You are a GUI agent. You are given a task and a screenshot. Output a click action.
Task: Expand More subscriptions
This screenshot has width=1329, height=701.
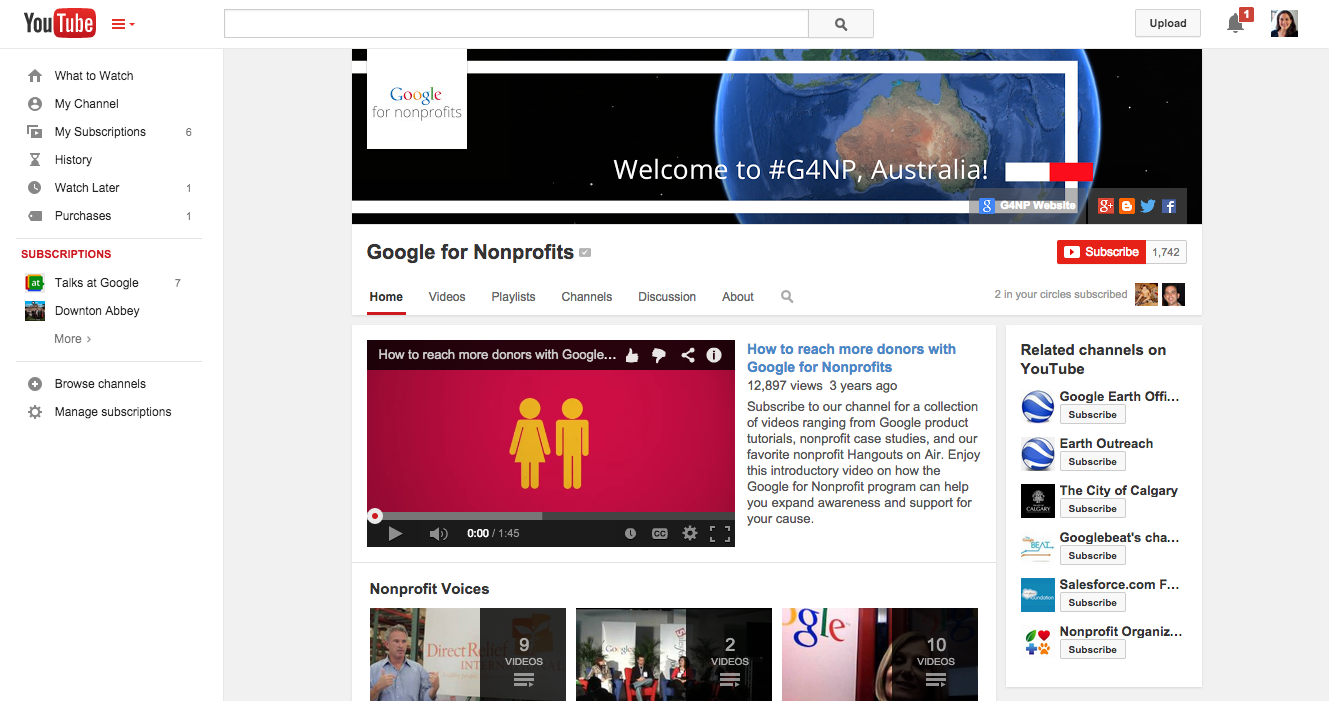(73, 339)
